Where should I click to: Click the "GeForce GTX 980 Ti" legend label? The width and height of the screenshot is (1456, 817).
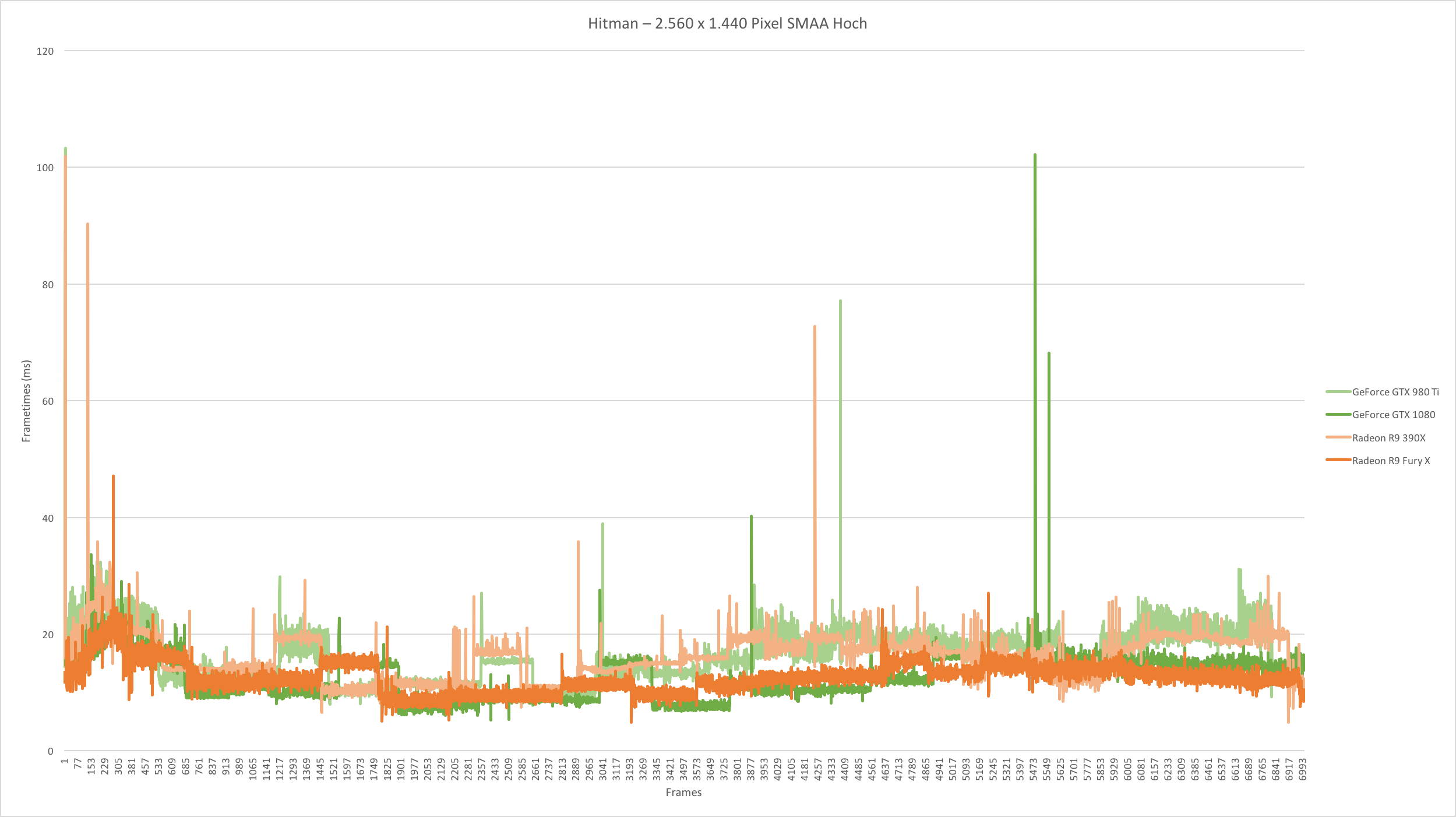(1395, 392)
